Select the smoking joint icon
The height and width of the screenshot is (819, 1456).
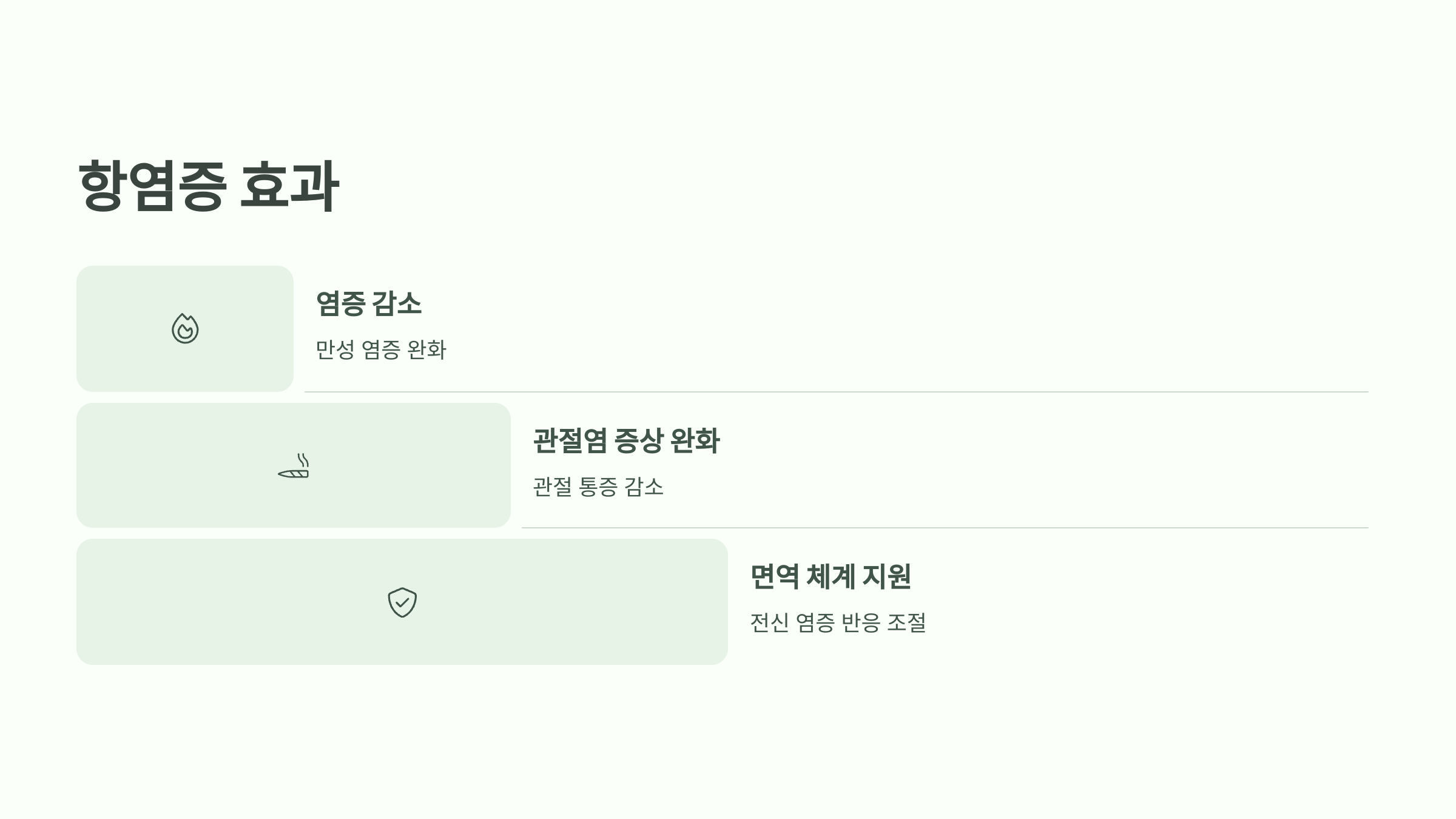click(294, 465)
